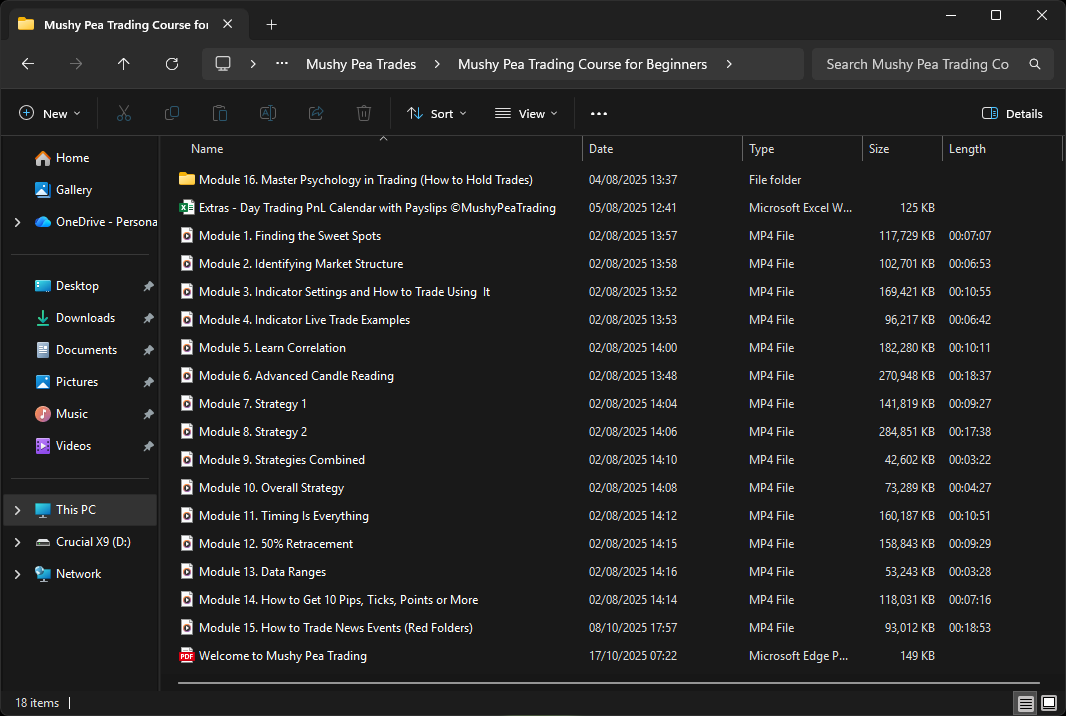Click the Paste clipboard icon
The width and height of the screenshot is (1066, 716).
[x=220, y=114]
